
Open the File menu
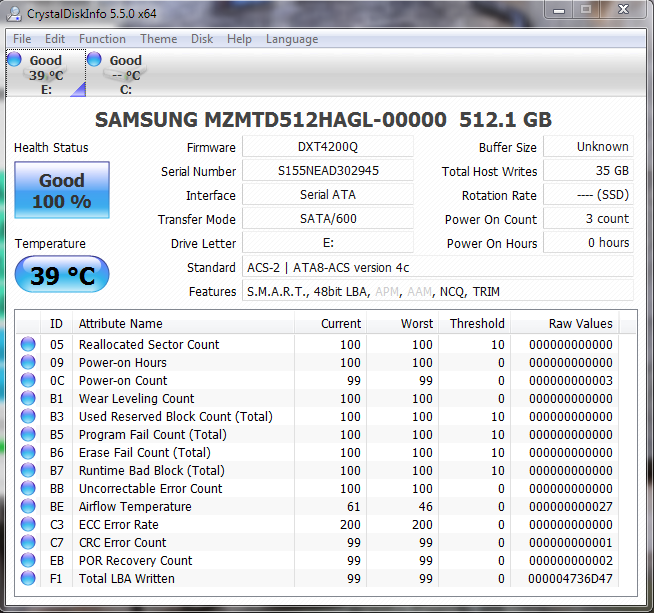(x=22, y=39)
